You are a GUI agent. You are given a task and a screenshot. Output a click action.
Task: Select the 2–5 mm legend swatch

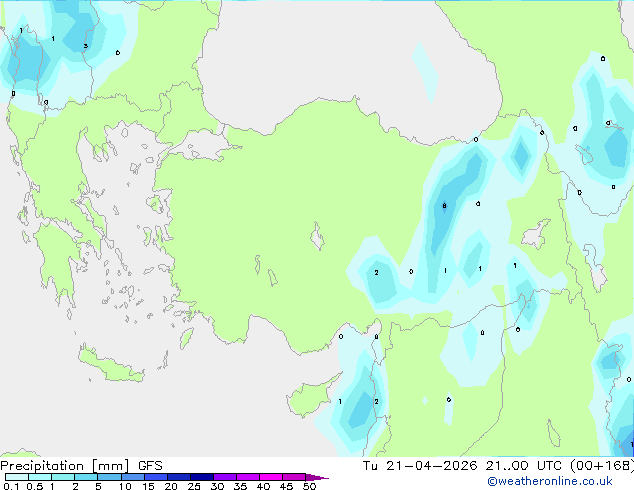click(86, 477)
